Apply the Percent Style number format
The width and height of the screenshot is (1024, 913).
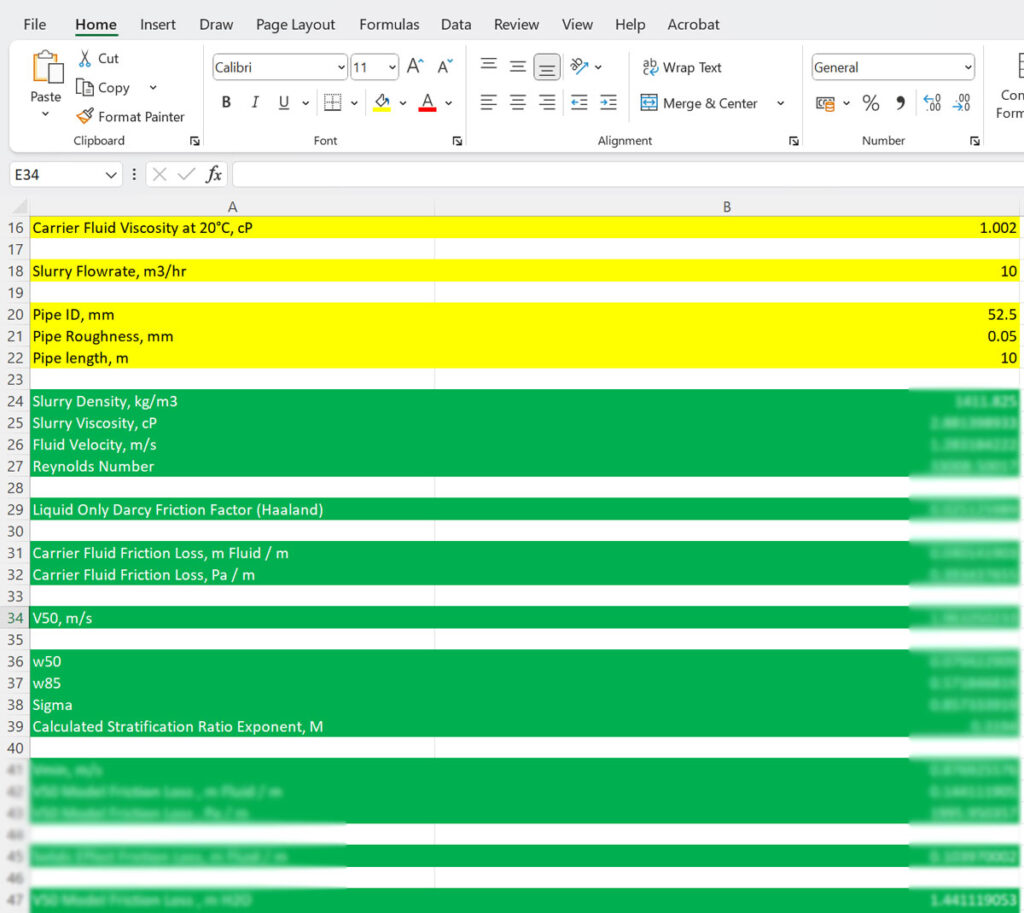pyautogui.click(x=869, y=102)
